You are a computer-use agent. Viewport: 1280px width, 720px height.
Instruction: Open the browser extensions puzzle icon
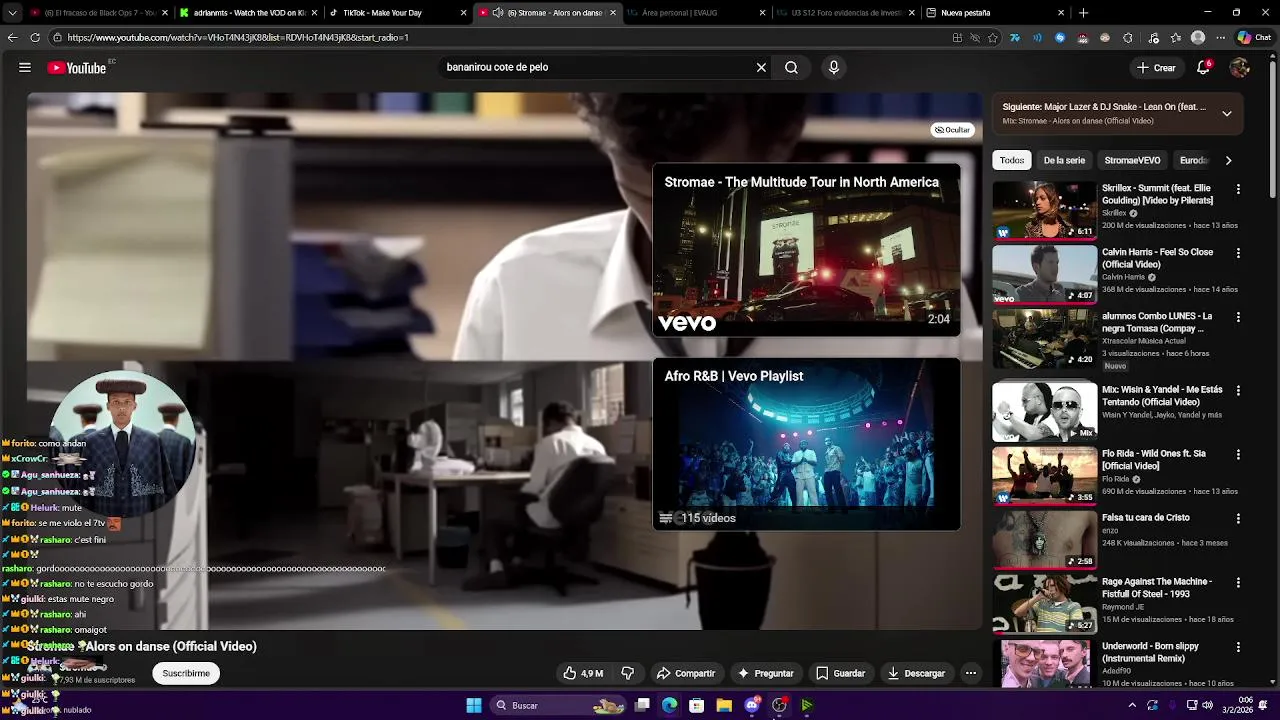1128,37
